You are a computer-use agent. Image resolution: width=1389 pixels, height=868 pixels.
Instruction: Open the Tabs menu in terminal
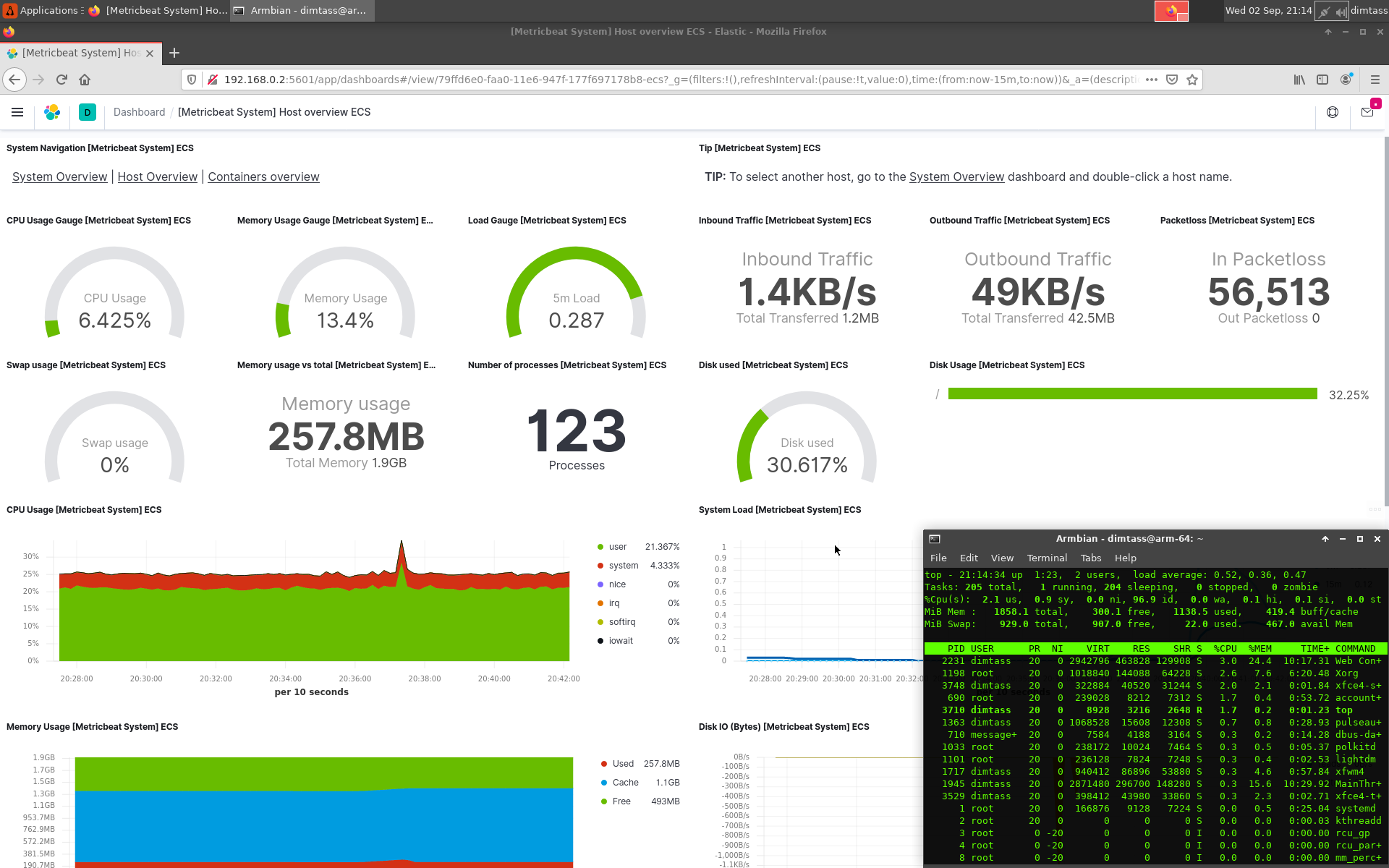[x=1090, y=558]
